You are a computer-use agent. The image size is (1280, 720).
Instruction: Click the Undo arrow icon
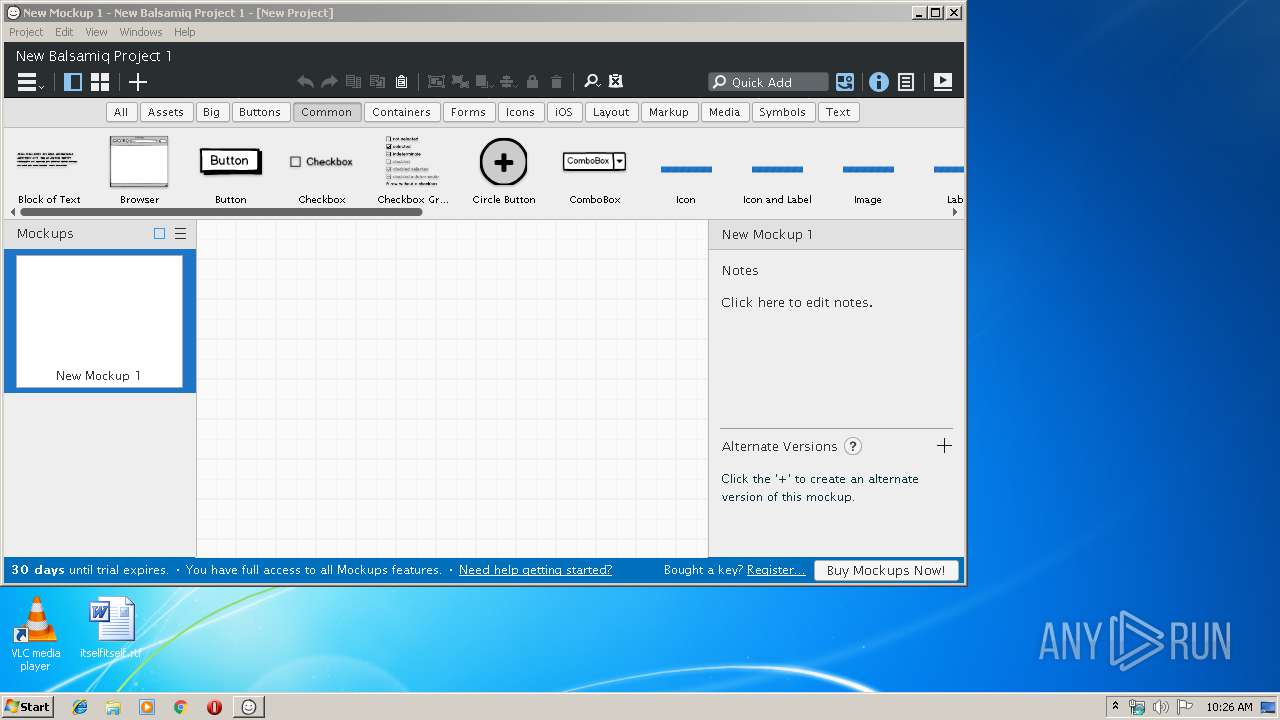click(x=305, y=82)
